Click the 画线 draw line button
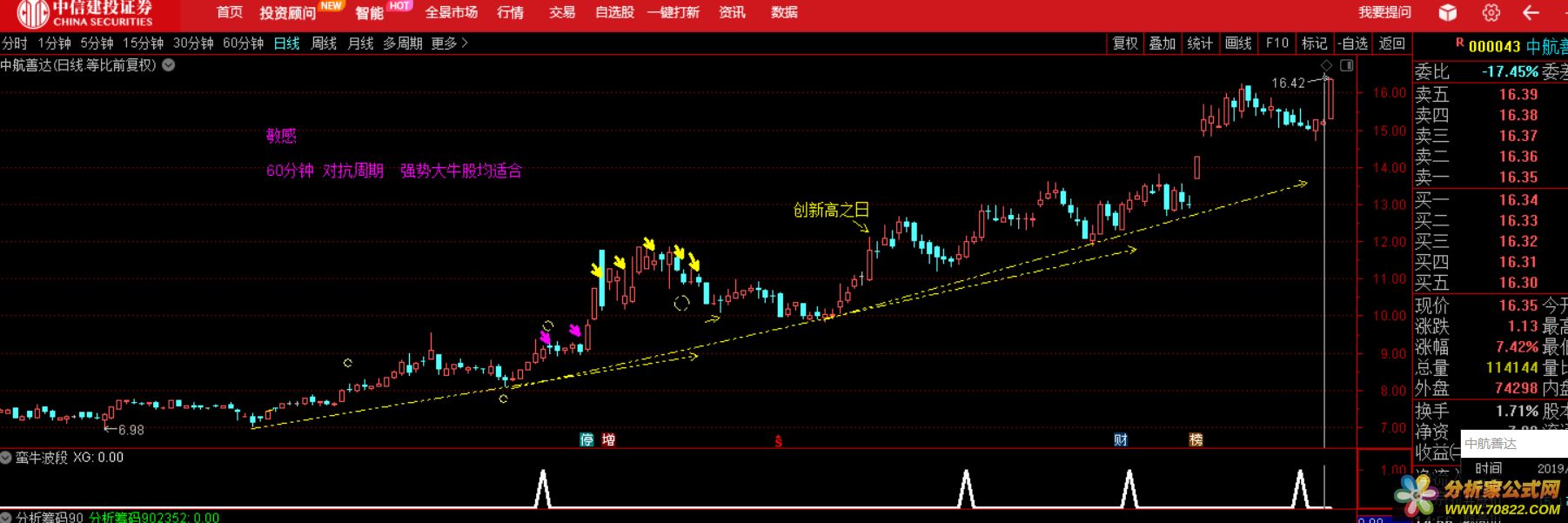The image size is (1568, 523). pos(1238,43)
